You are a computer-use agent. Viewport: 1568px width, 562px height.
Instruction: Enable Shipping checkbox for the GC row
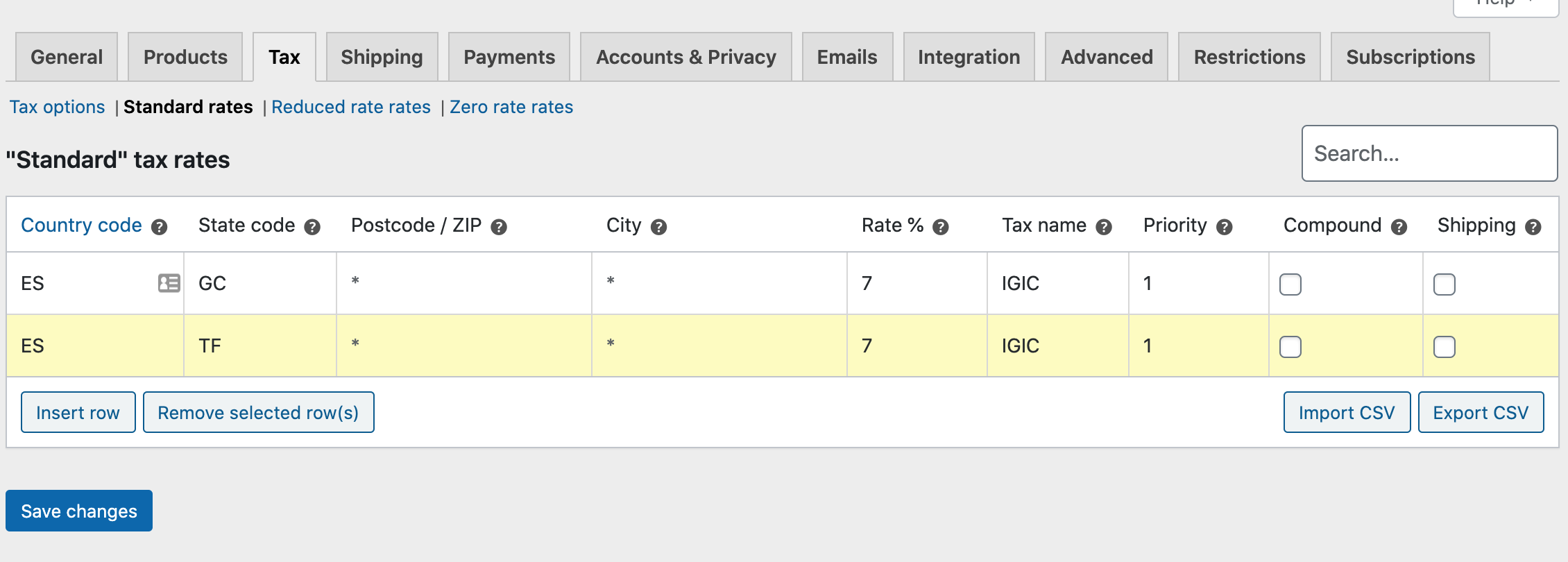(1445, 284)
